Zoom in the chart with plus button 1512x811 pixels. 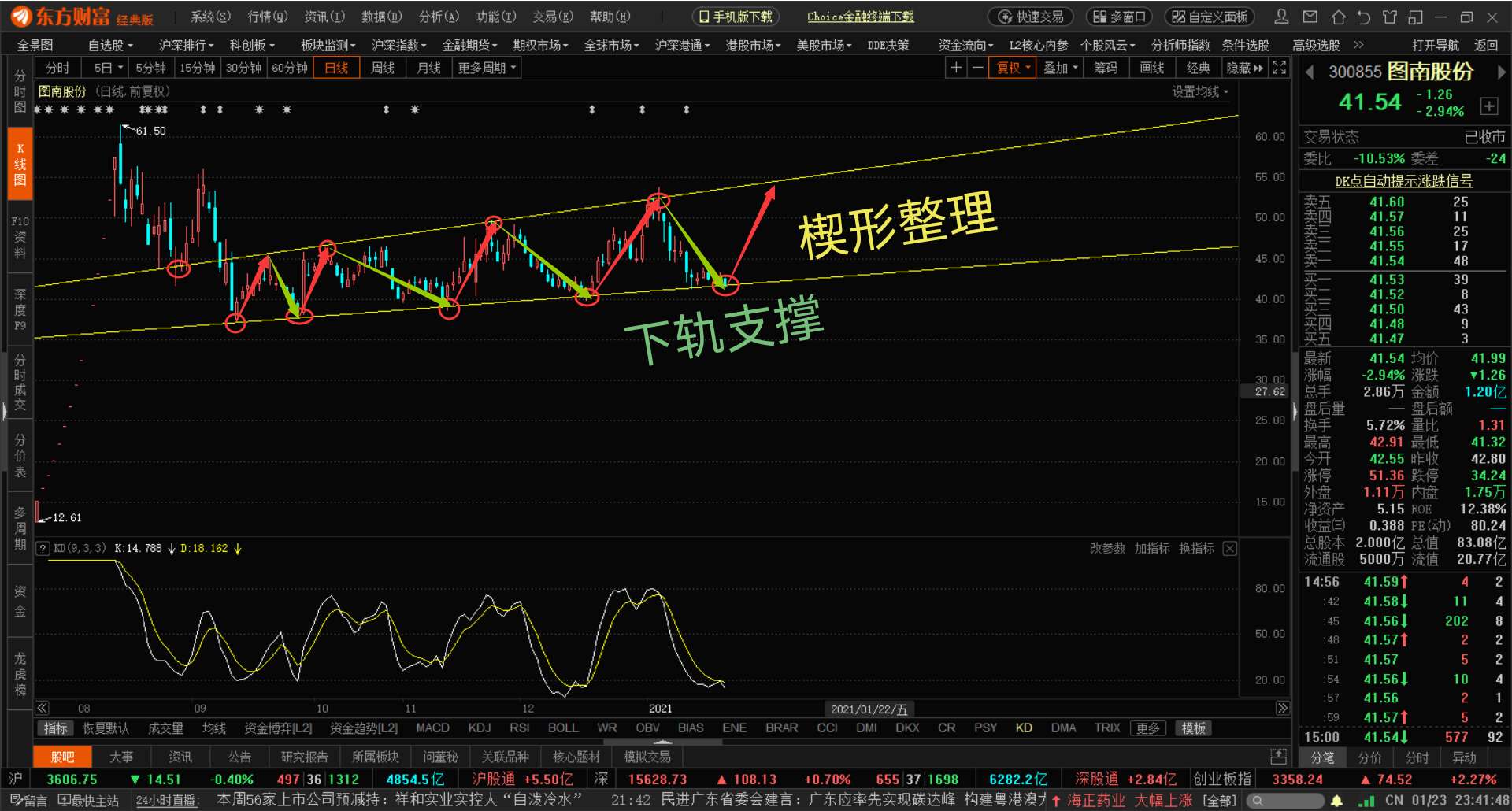pos(956,68)
